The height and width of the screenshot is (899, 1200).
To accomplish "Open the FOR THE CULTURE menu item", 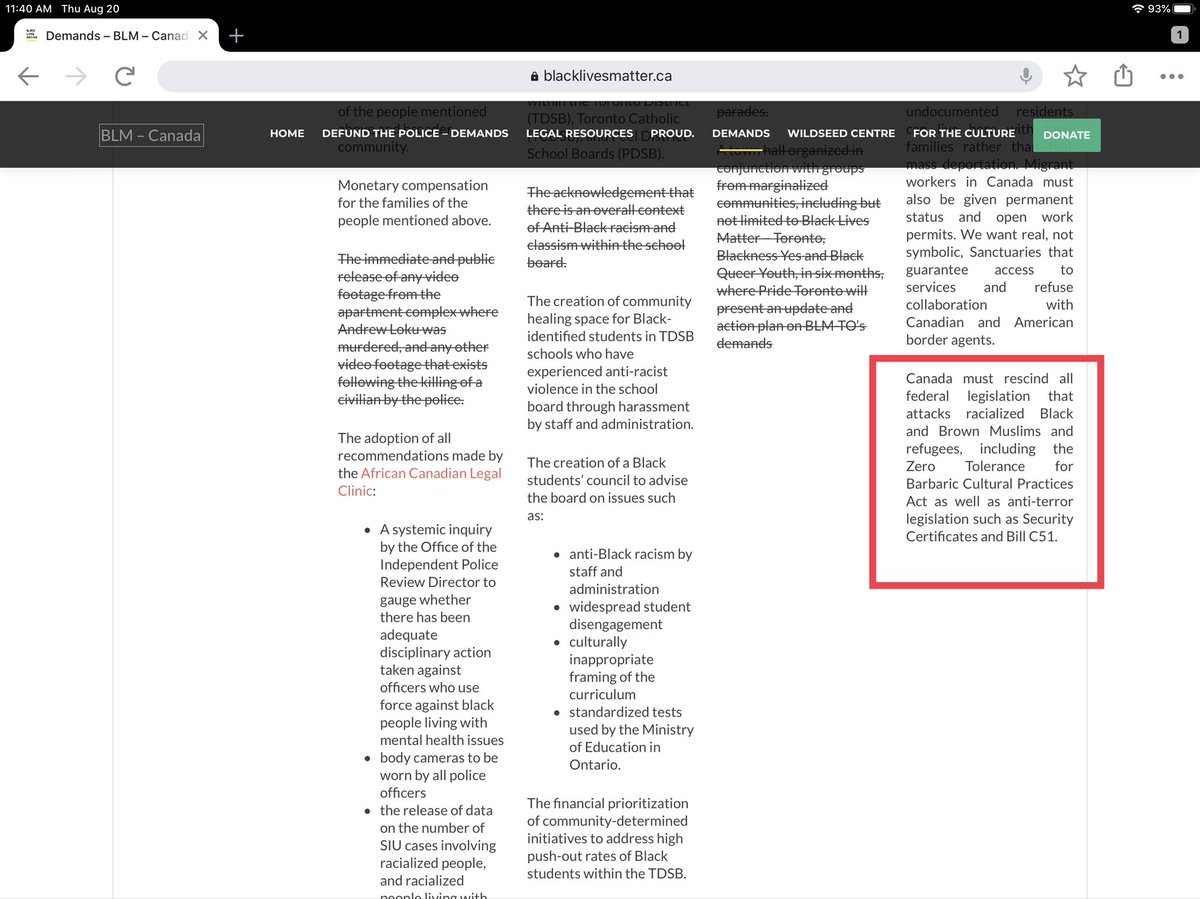I will (x=964, y=133).
